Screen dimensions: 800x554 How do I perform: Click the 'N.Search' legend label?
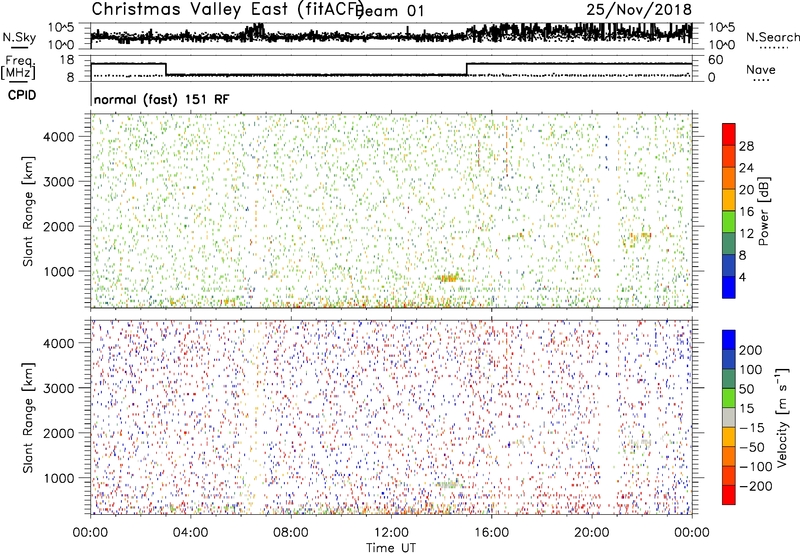(772, 37)
